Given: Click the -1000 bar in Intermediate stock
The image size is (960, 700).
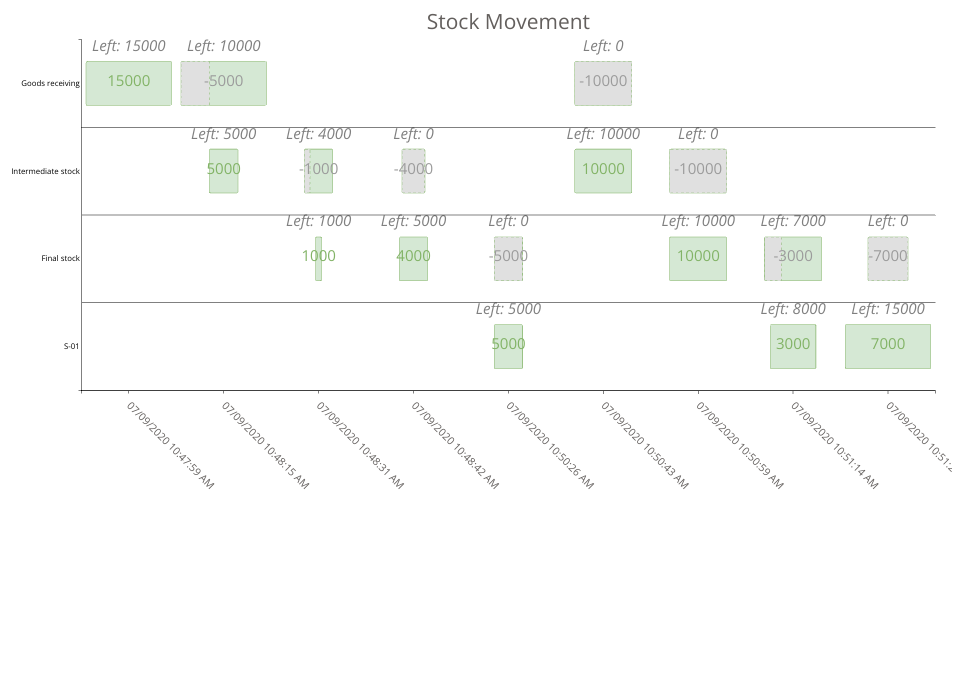Looking at the screenshot, I should (x=319, y=171).
